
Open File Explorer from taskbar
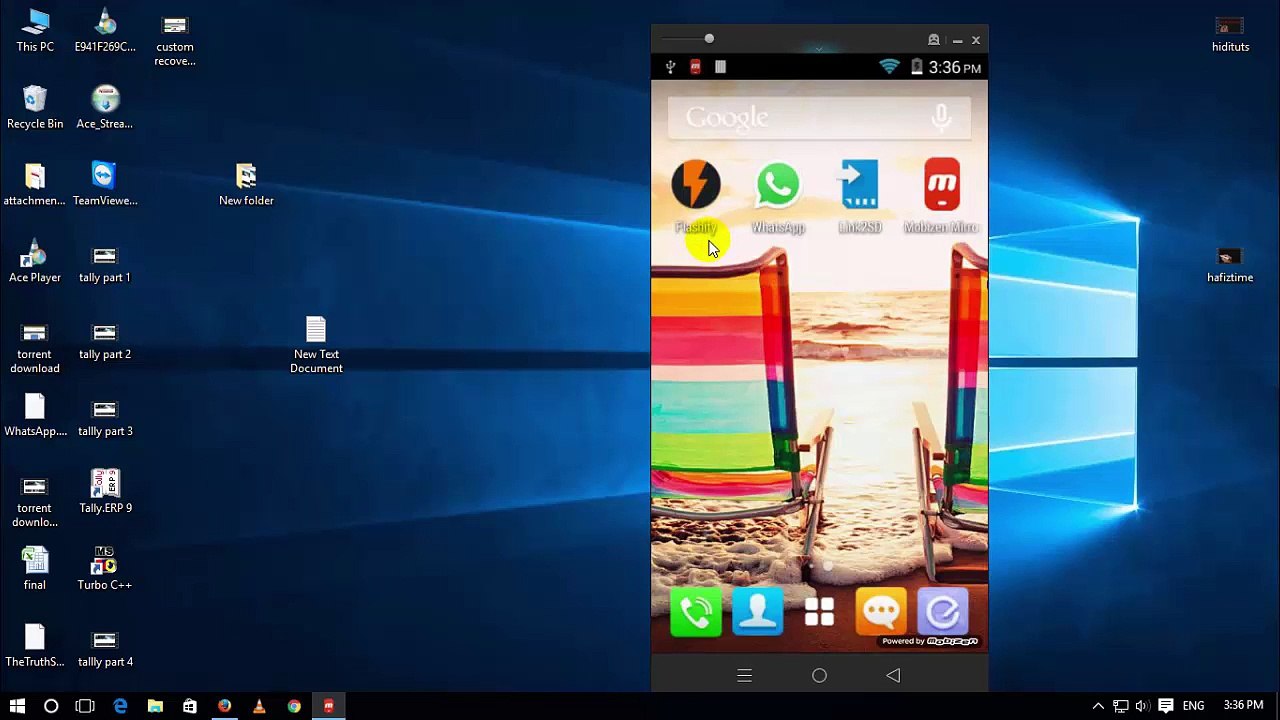155,706
